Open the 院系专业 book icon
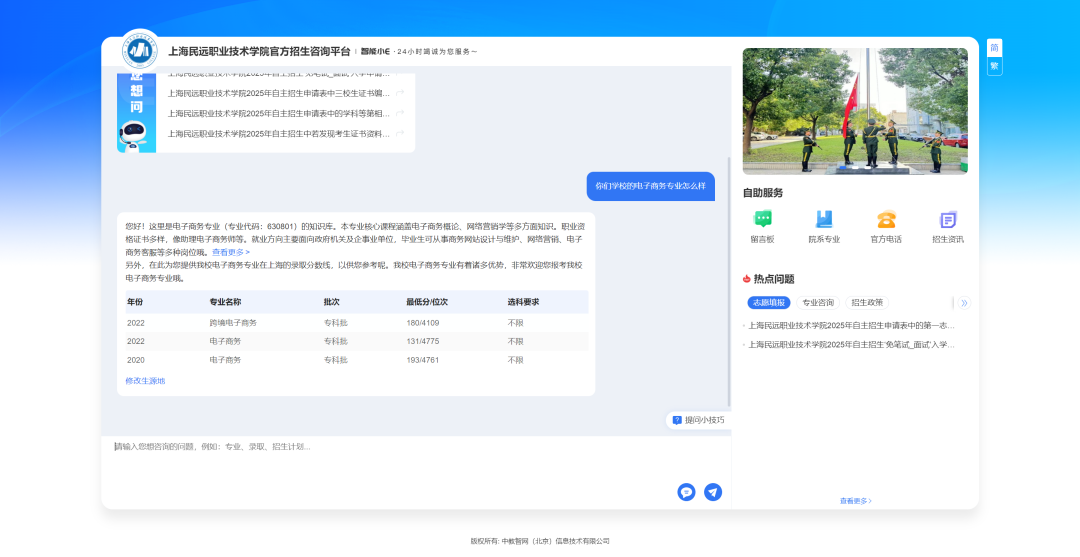Screen dimensions: 1080x557 (824, 219)
